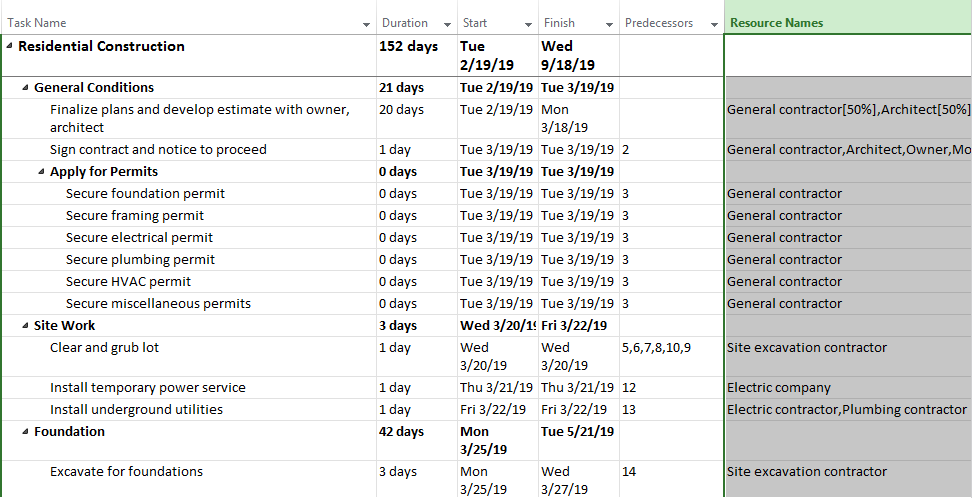This screenshot has width=974, height=498.
Task: Collapse the Foundation task group
Action: pos(26,432)
